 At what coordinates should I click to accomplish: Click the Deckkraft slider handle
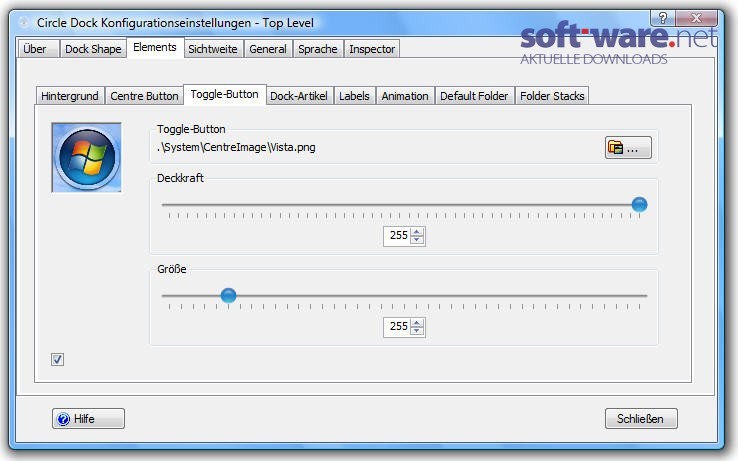(x=639, y=204)
